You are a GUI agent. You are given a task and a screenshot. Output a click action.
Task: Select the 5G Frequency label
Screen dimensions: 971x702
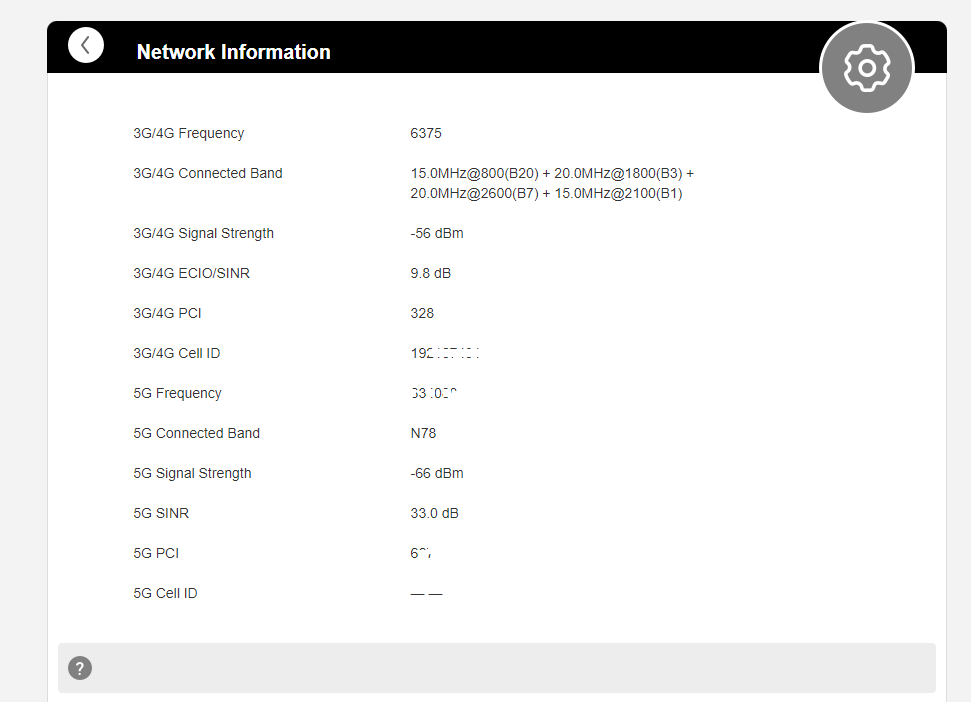pyautogui.click(x=177, y=393)
